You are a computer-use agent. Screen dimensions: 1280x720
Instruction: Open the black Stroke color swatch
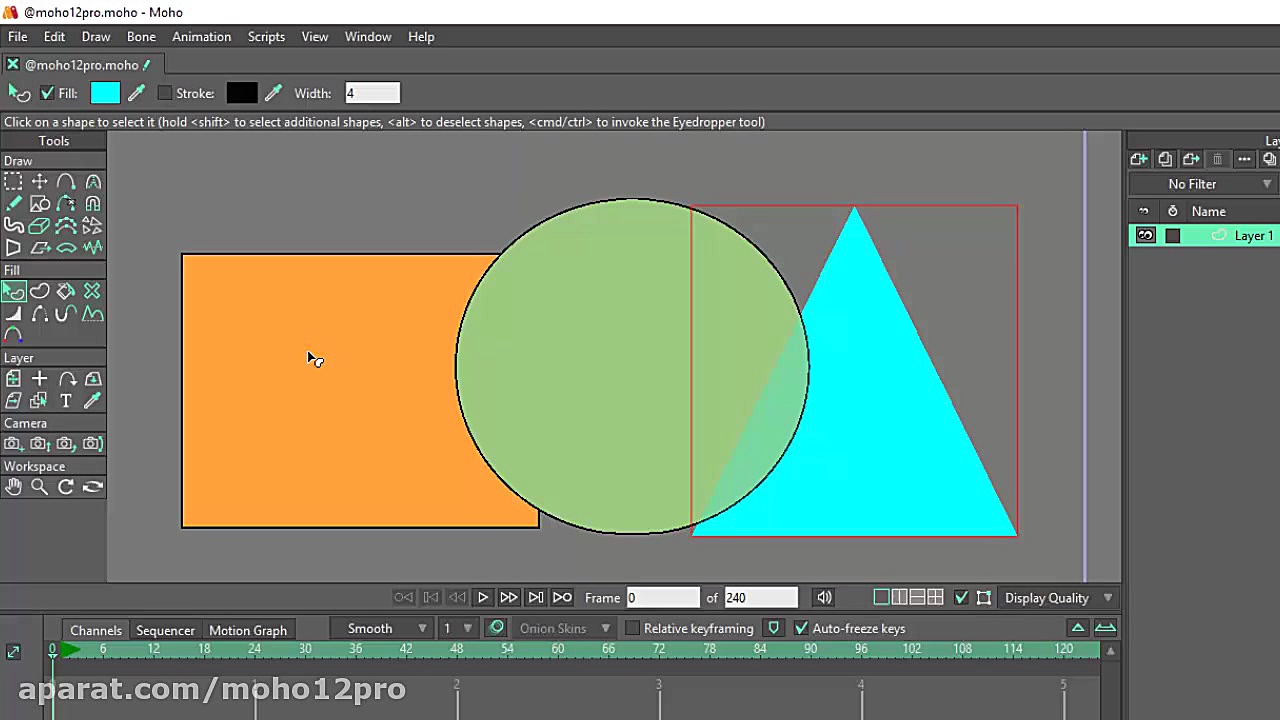[x=241, y=93]
